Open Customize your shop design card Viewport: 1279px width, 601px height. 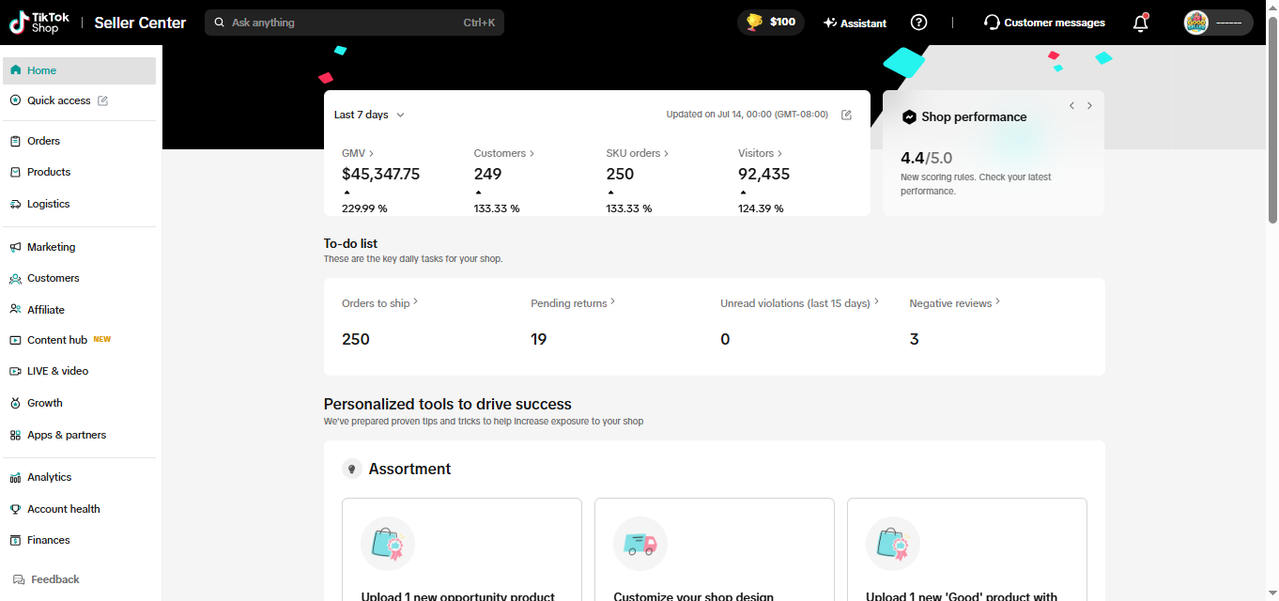pyautogui.click(x=715, y=550)
